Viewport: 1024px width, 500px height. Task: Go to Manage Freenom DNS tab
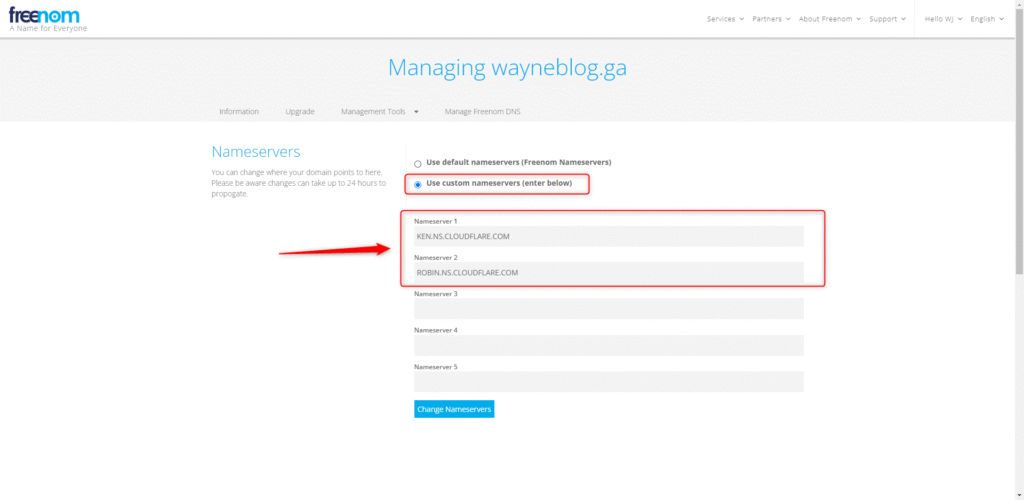(482, 111)
